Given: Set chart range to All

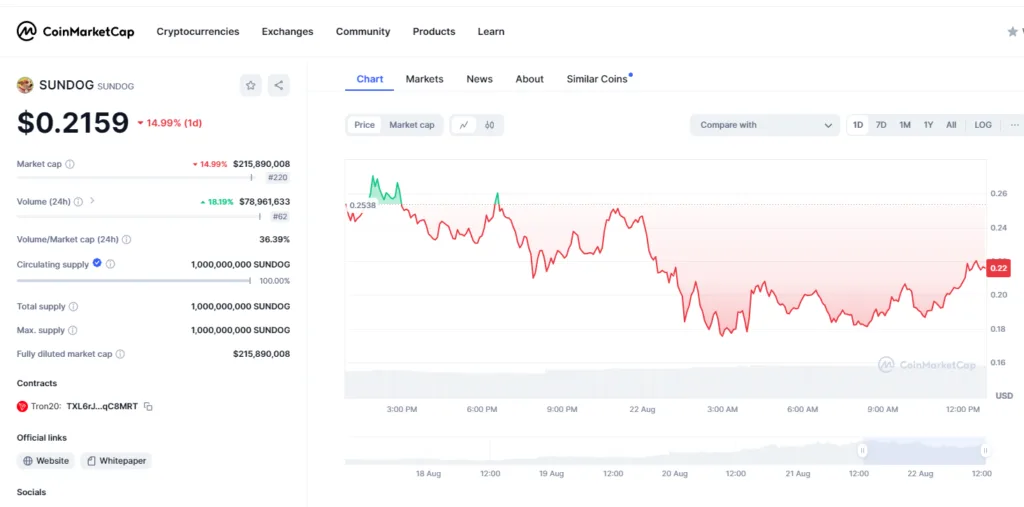Looking at the screenshot, I should [951, 125].
